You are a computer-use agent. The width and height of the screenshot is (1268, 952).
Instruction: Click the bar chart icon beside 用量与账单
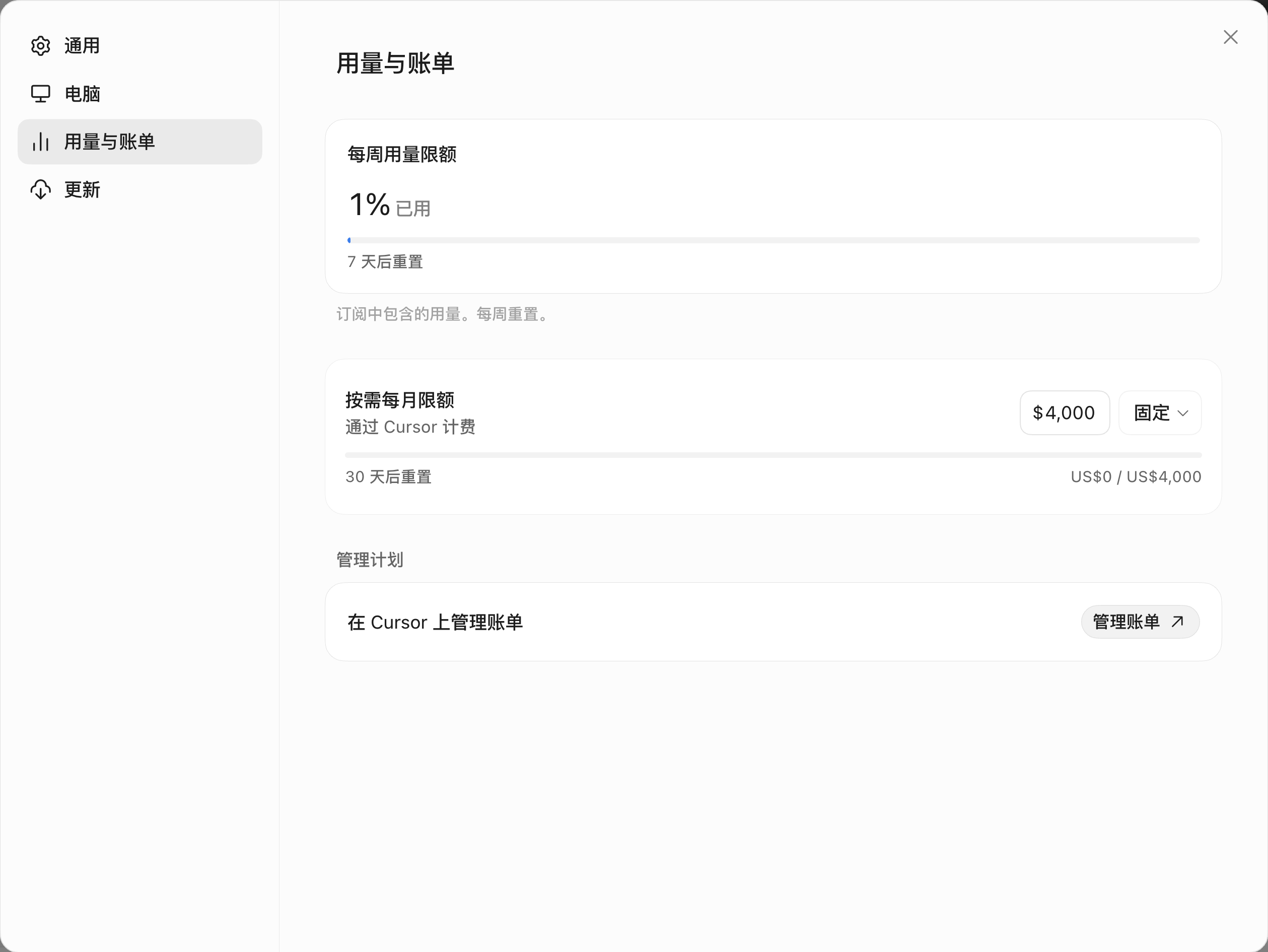(x=41, y=142)
